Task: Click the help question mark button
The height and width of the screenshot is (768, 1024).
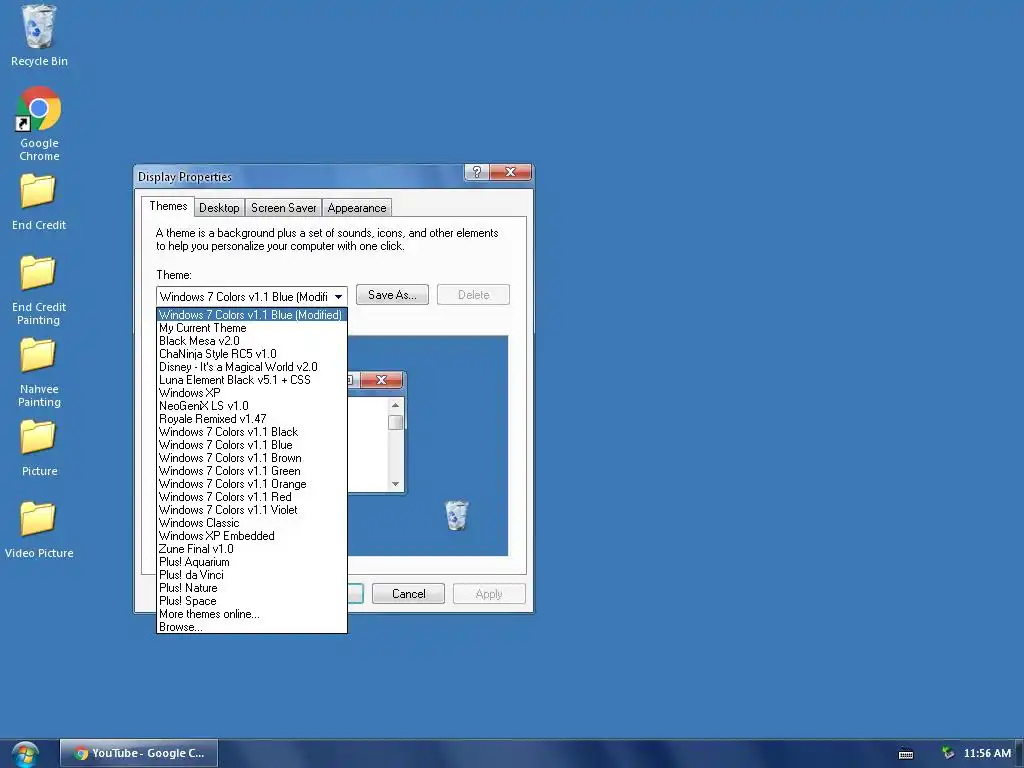Action: click(x=477, y=172)
